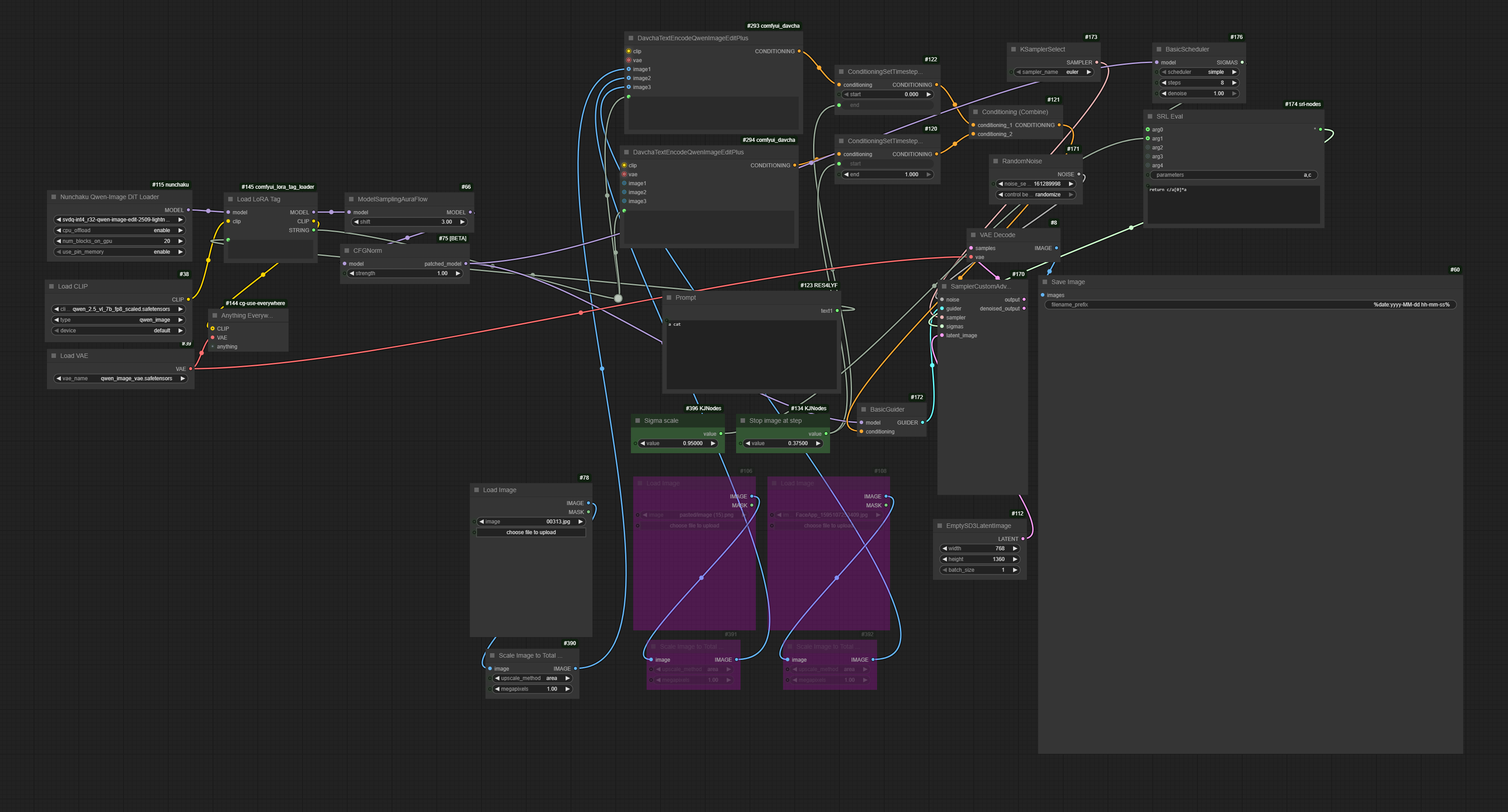Click the collapse square on the Prompt node
The width and height of the screenshot is (1508, 812).
[x=669, y=298]
